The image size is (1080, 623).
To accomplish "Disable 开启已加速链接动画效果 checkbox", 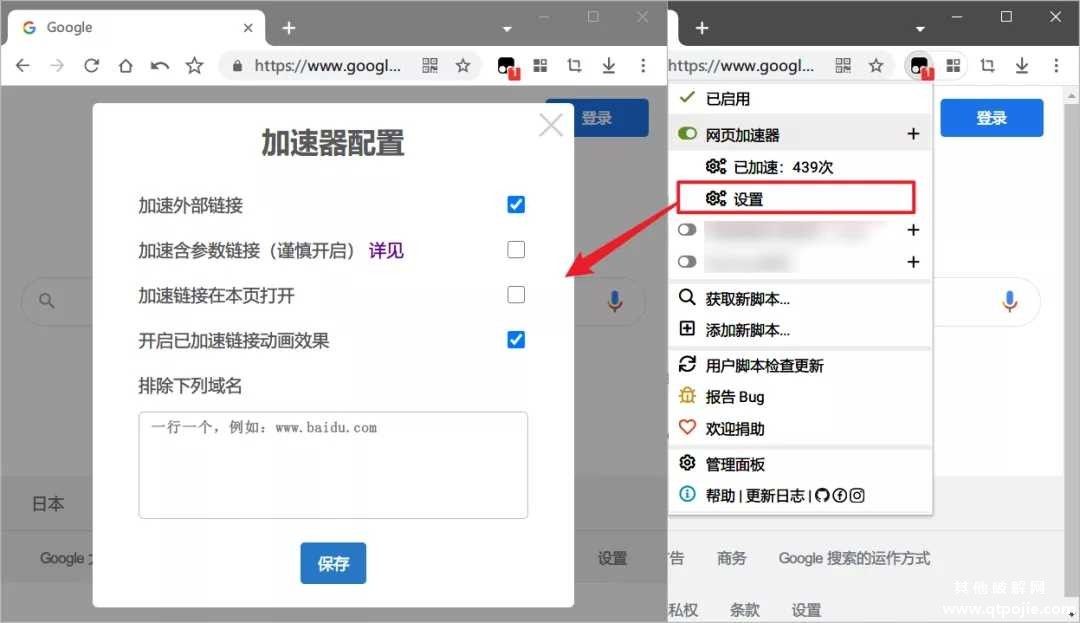I will click(x=516, y=340).
